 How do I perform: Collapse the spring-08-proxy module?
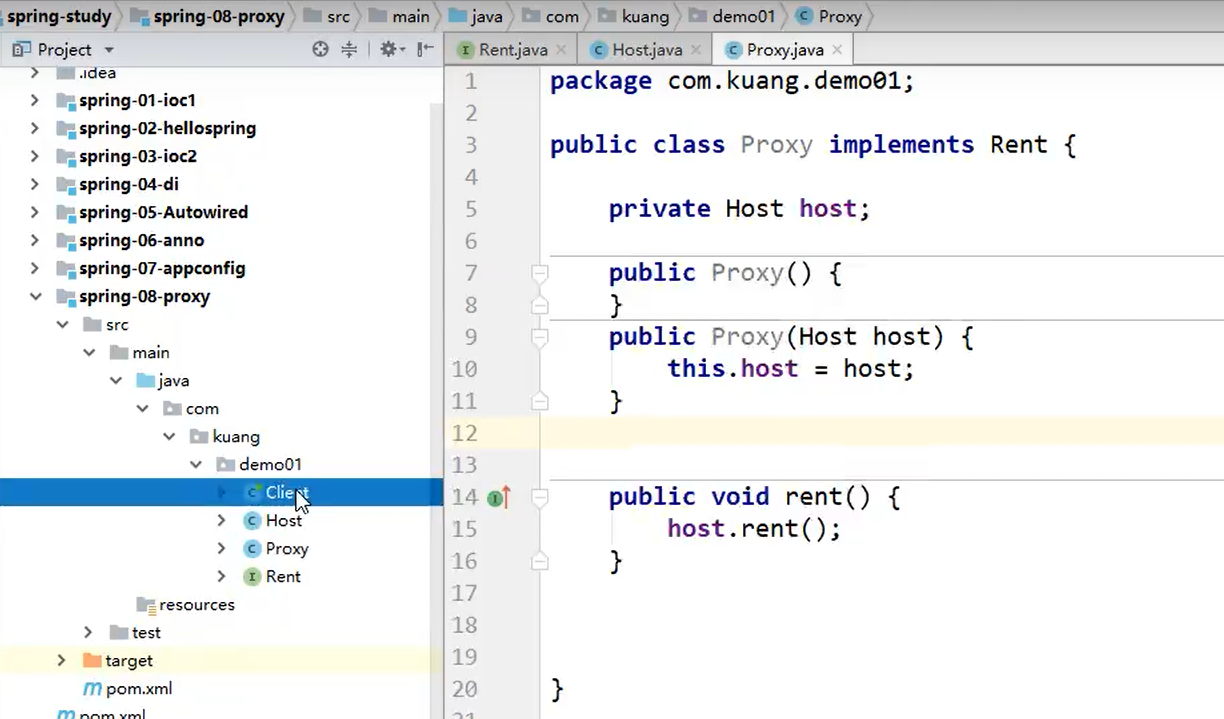[x=35, y=296]
